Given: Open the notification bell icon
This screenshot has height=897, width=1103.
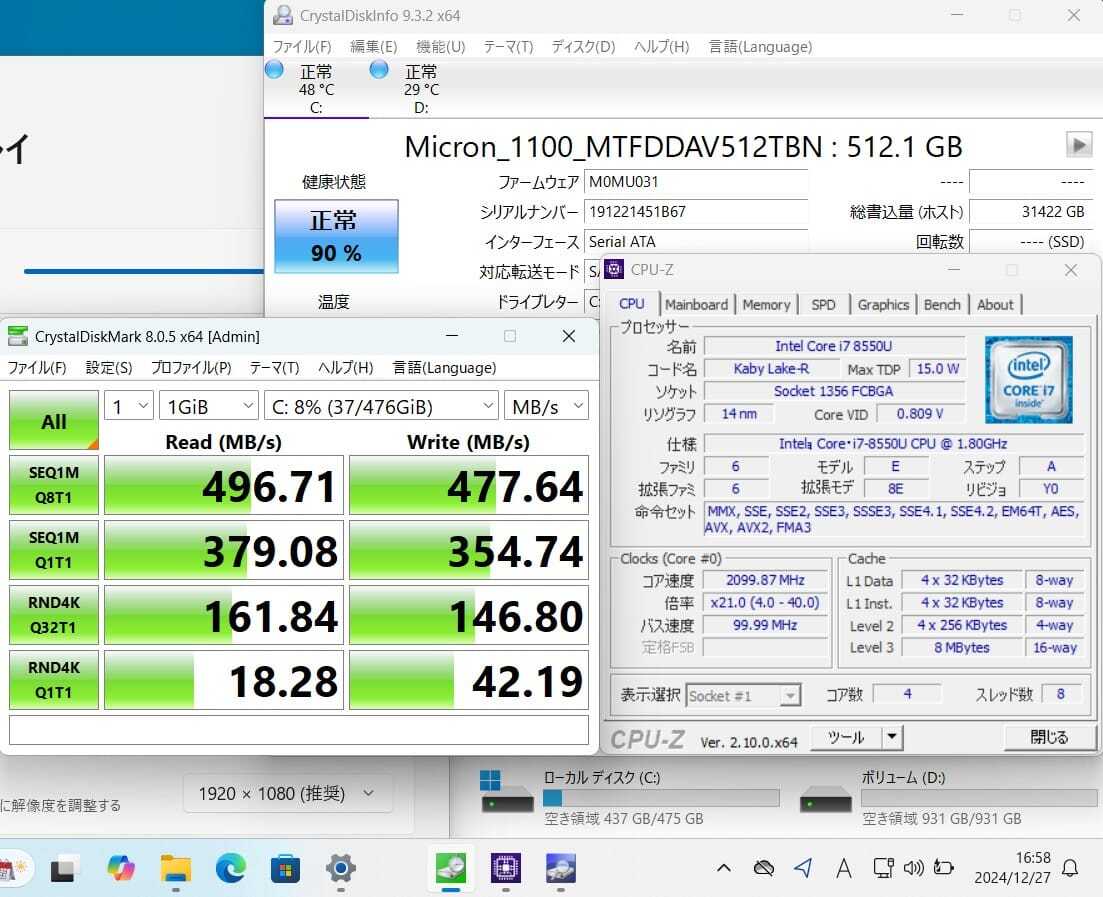Looking at the screenshot, I should click(1070, 868).
